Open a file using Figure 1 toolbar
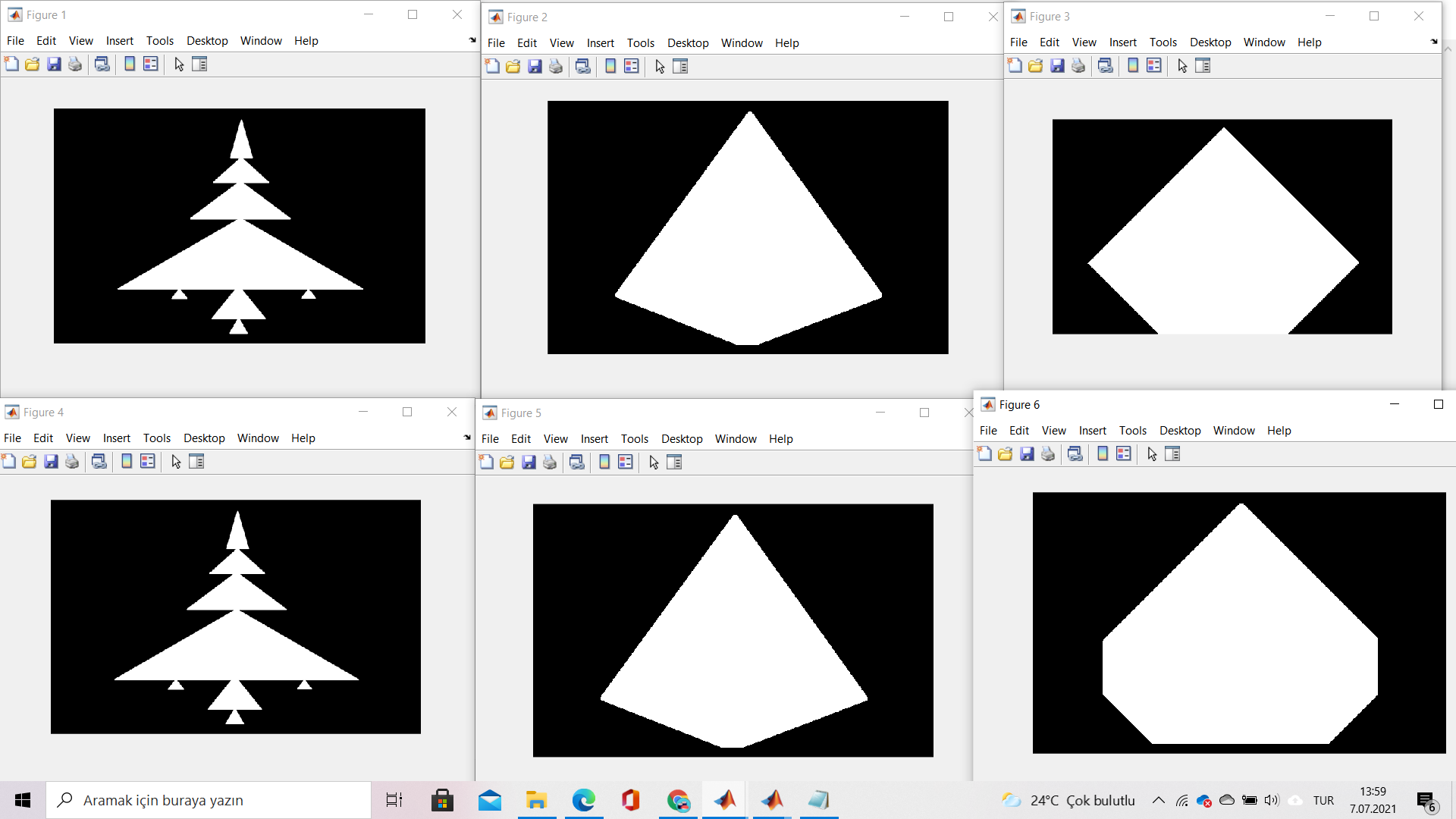1456x819 pixels. pyautogui.click(x=32, y=64)
